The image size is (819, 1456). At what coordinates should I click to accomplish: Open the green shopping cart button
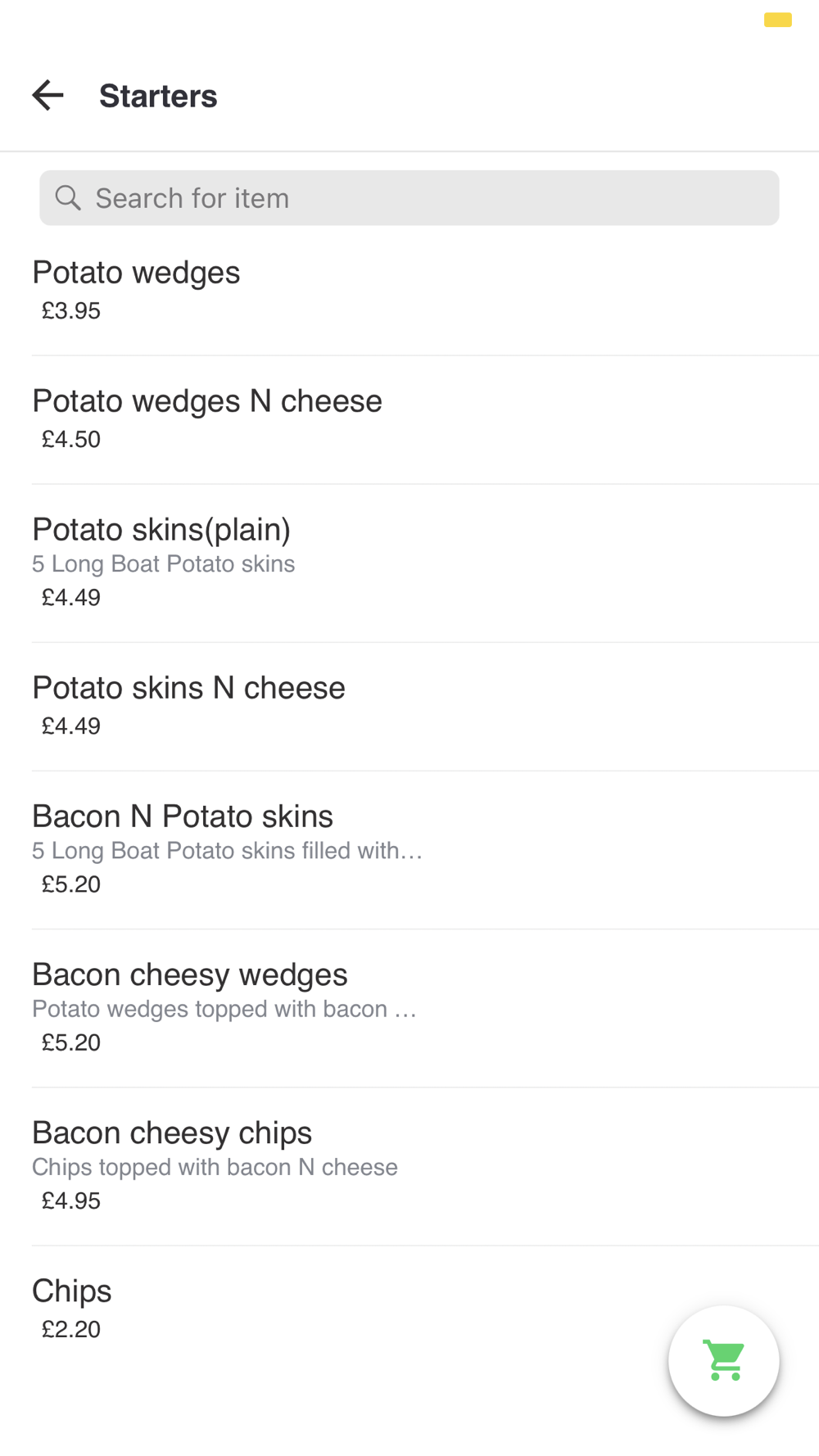(x=724, y=1360)
